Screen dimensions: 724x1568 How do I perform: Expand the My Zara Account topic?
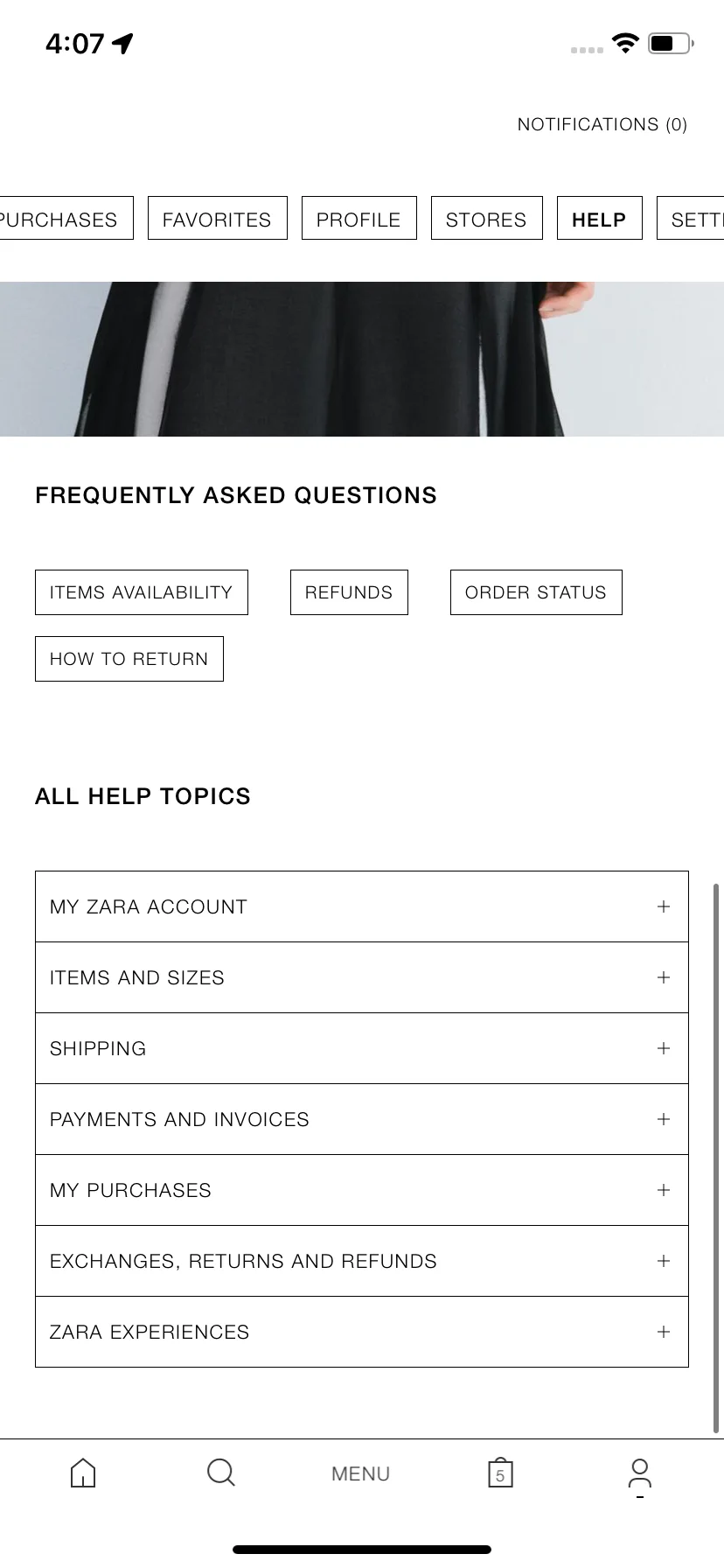[x=362, y=906]
